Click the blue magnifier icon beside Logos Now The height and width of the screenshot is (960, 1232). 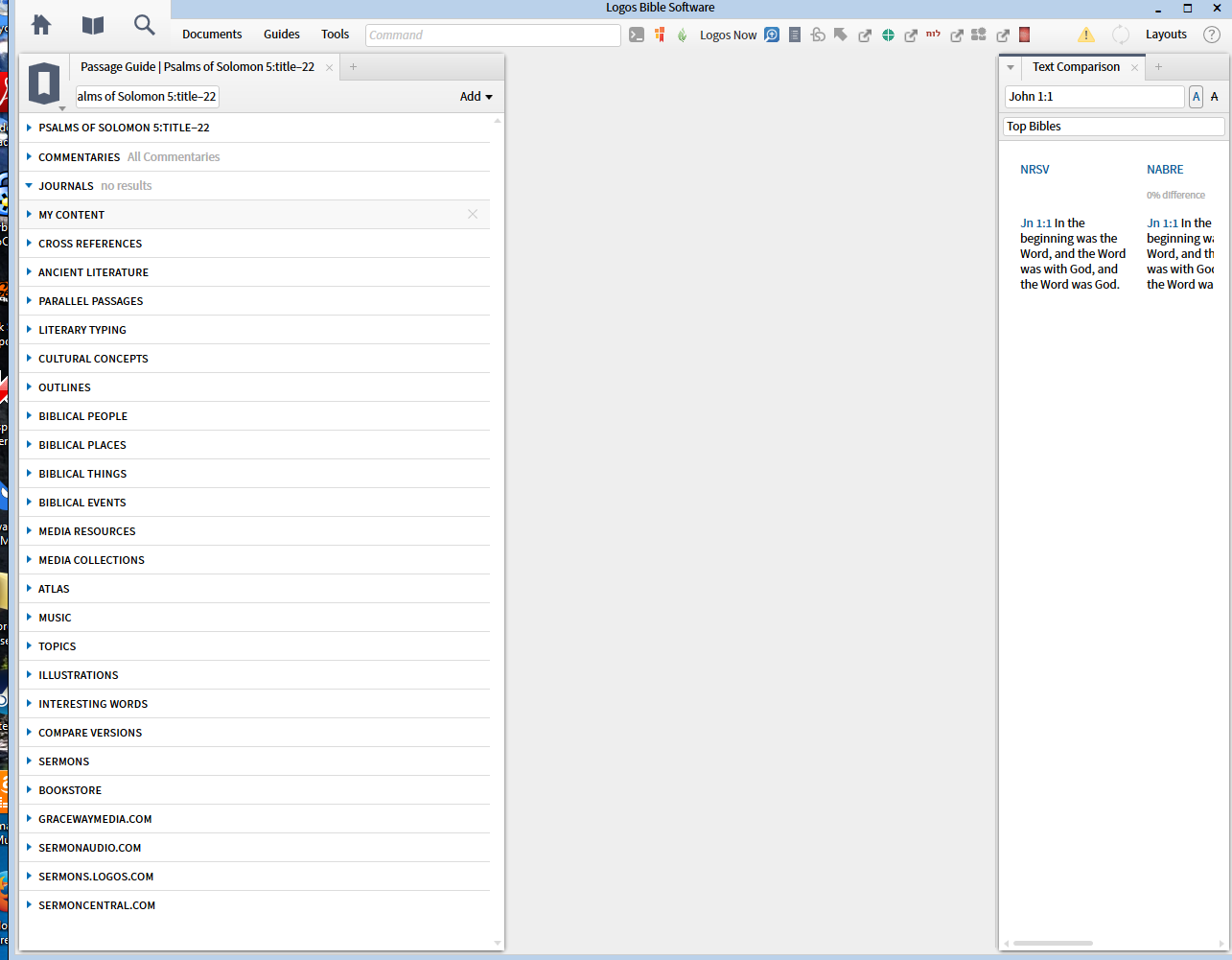(772, 35)
